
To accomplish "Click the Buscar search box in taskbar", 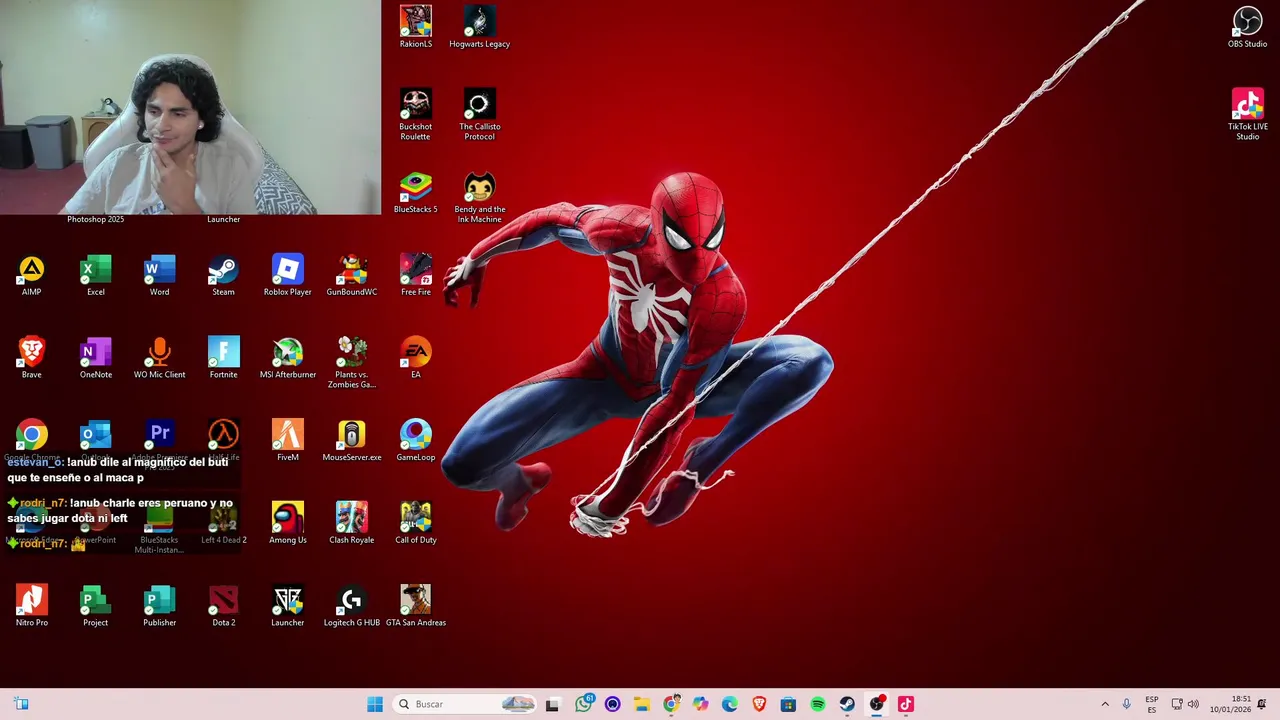I will coord(465,704).
